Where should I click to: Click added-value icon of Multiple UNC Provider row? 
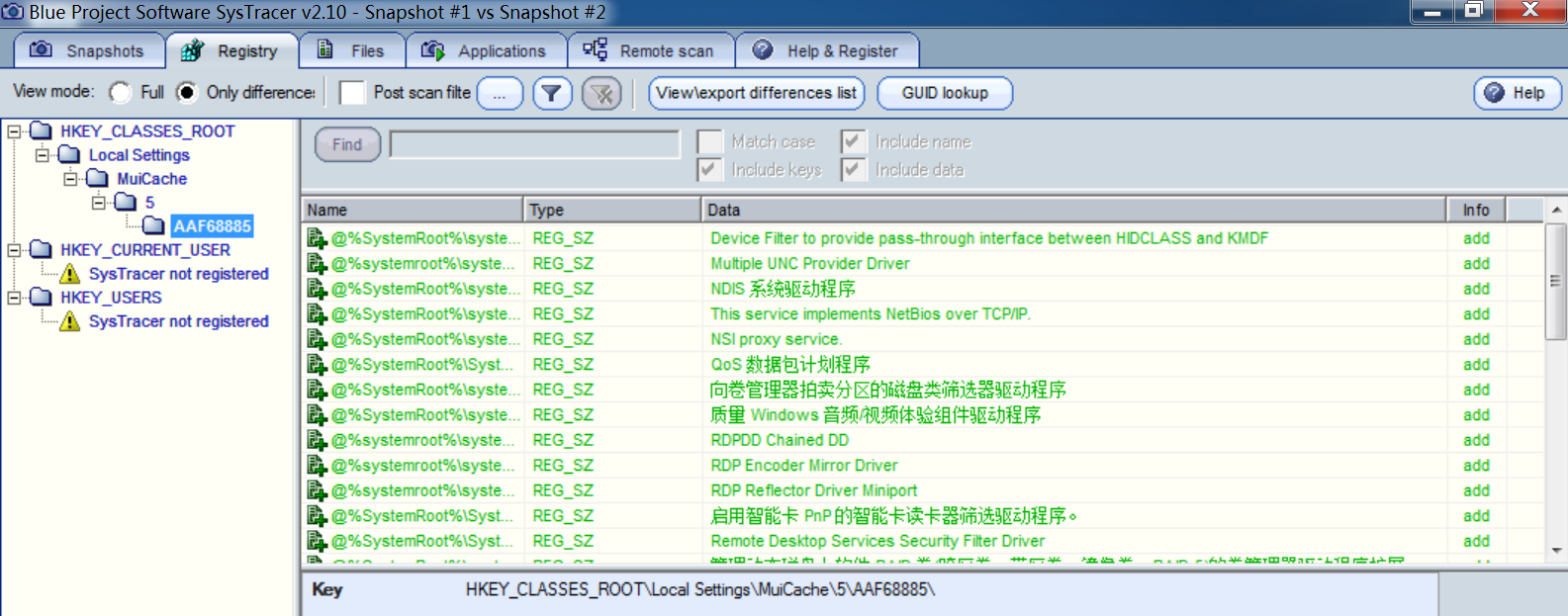pyautogui.click(x=317, y=263)
